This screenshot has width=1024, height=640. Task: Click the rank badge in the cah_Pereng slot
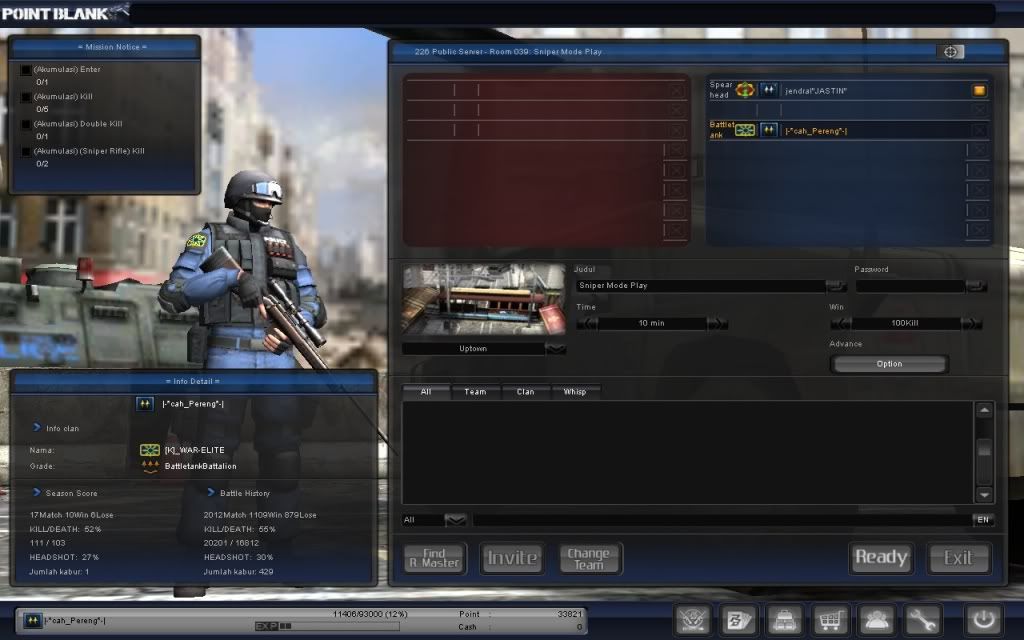pyautogui.click(x=769, y=130)
